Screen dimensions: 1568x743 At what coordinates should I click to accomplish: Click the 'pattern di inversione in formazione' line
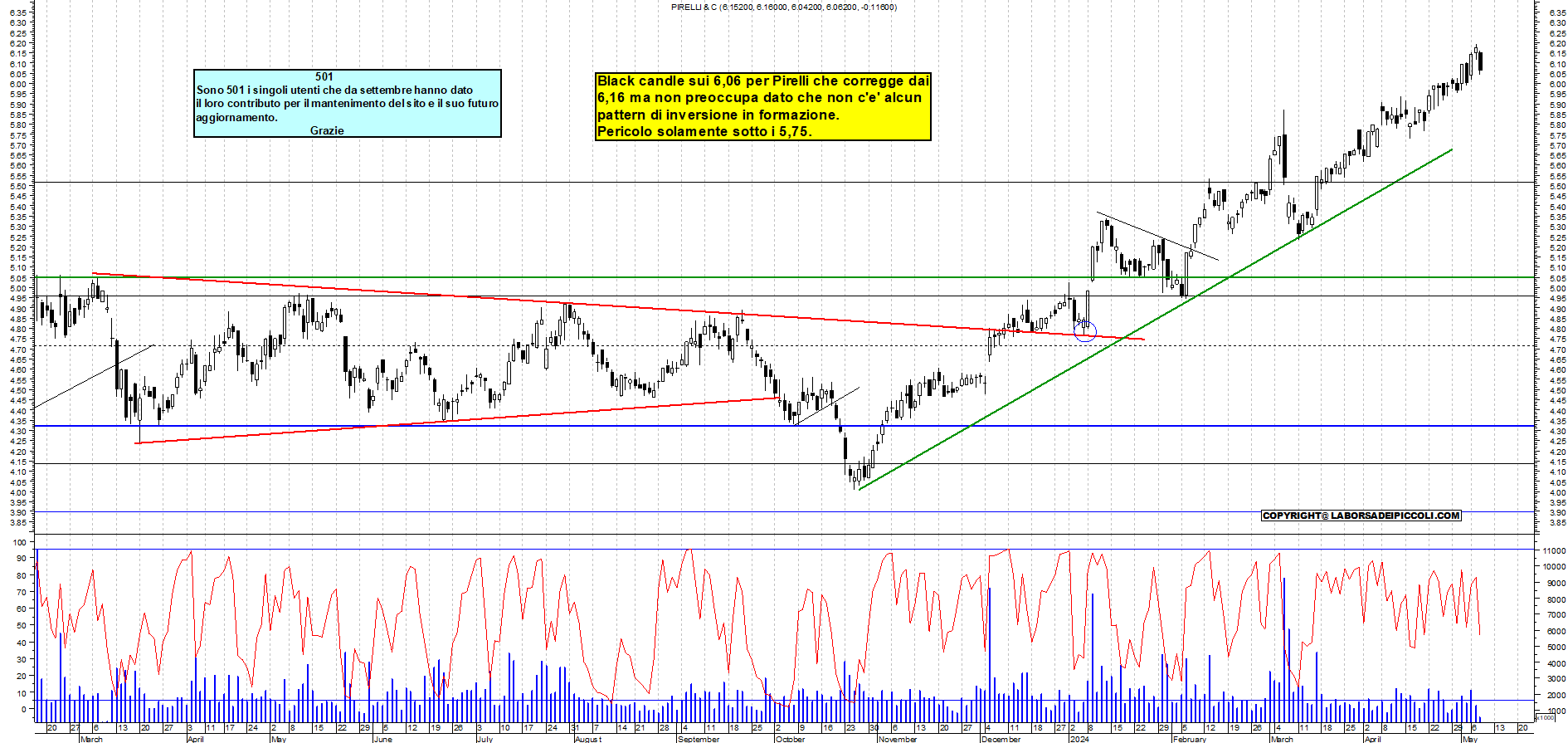(718, 115)
